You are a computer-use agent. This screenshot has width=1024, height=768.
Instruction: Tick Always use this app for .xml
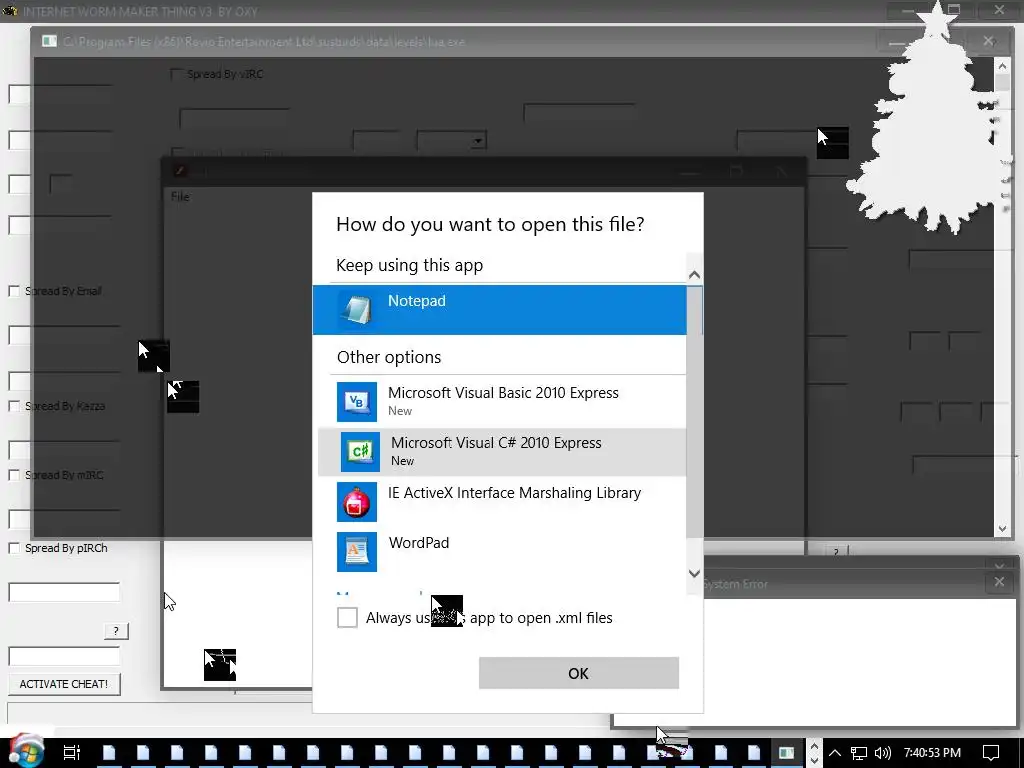(347, 617)
